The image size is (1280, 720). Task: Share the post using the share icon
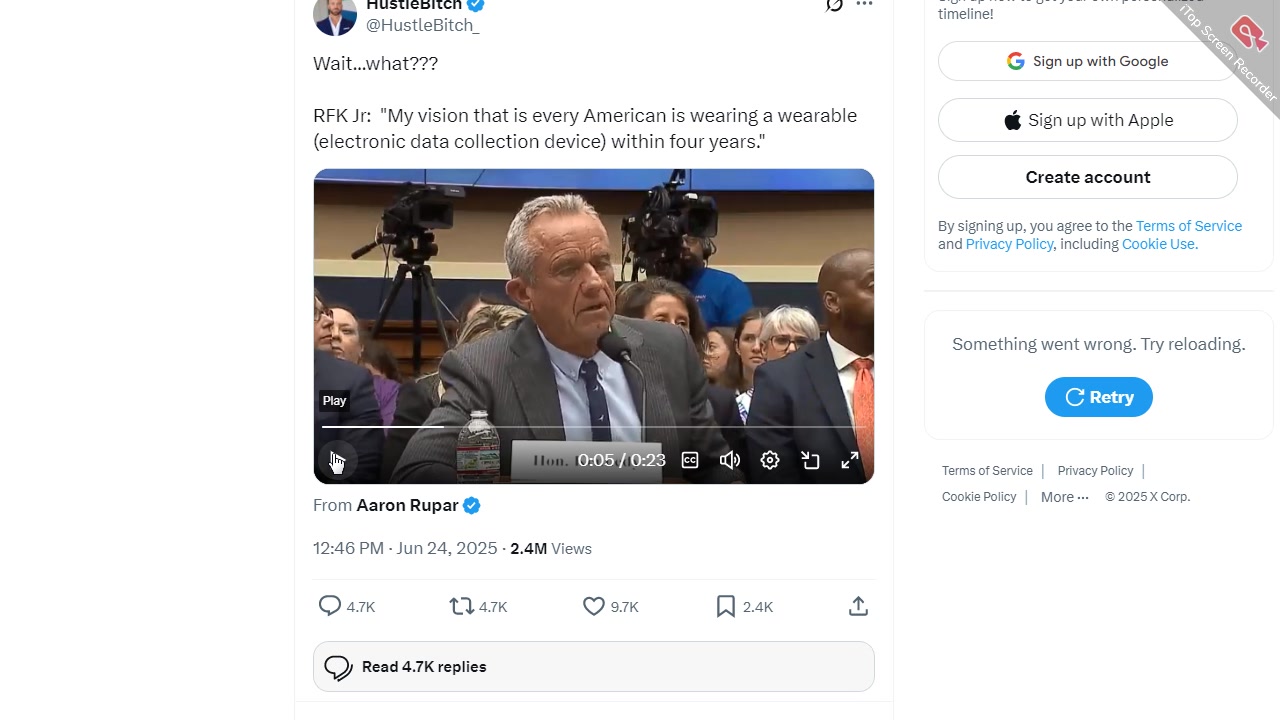tap(858, 606)
